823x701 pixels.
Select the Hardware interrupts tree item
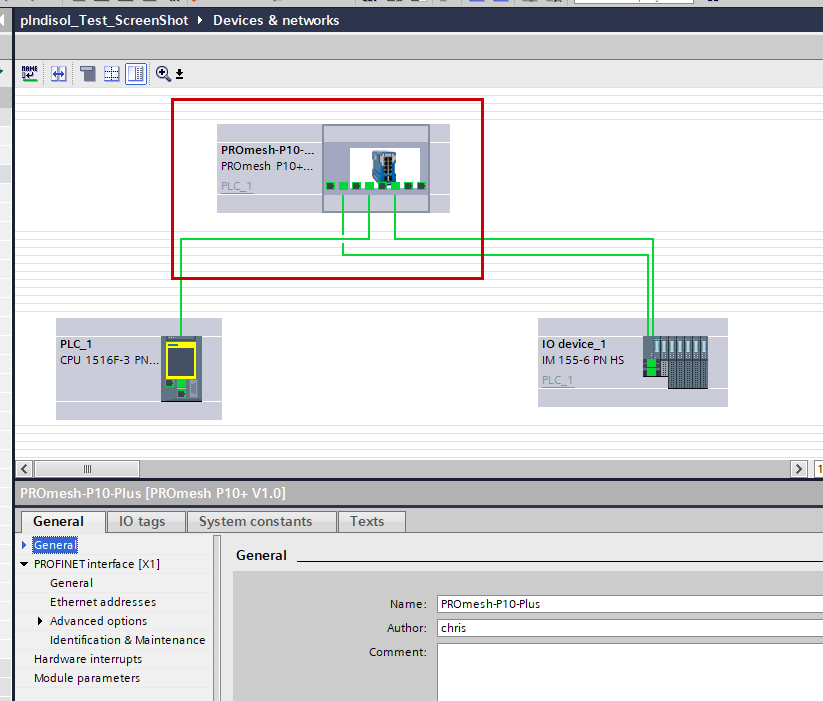(88, 659)
